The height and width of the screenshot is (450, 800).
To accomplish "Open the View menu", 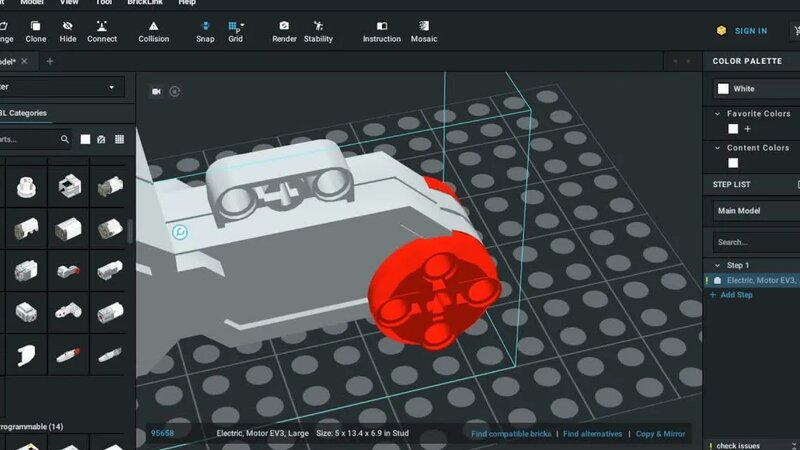I will (x=69, y=3).
